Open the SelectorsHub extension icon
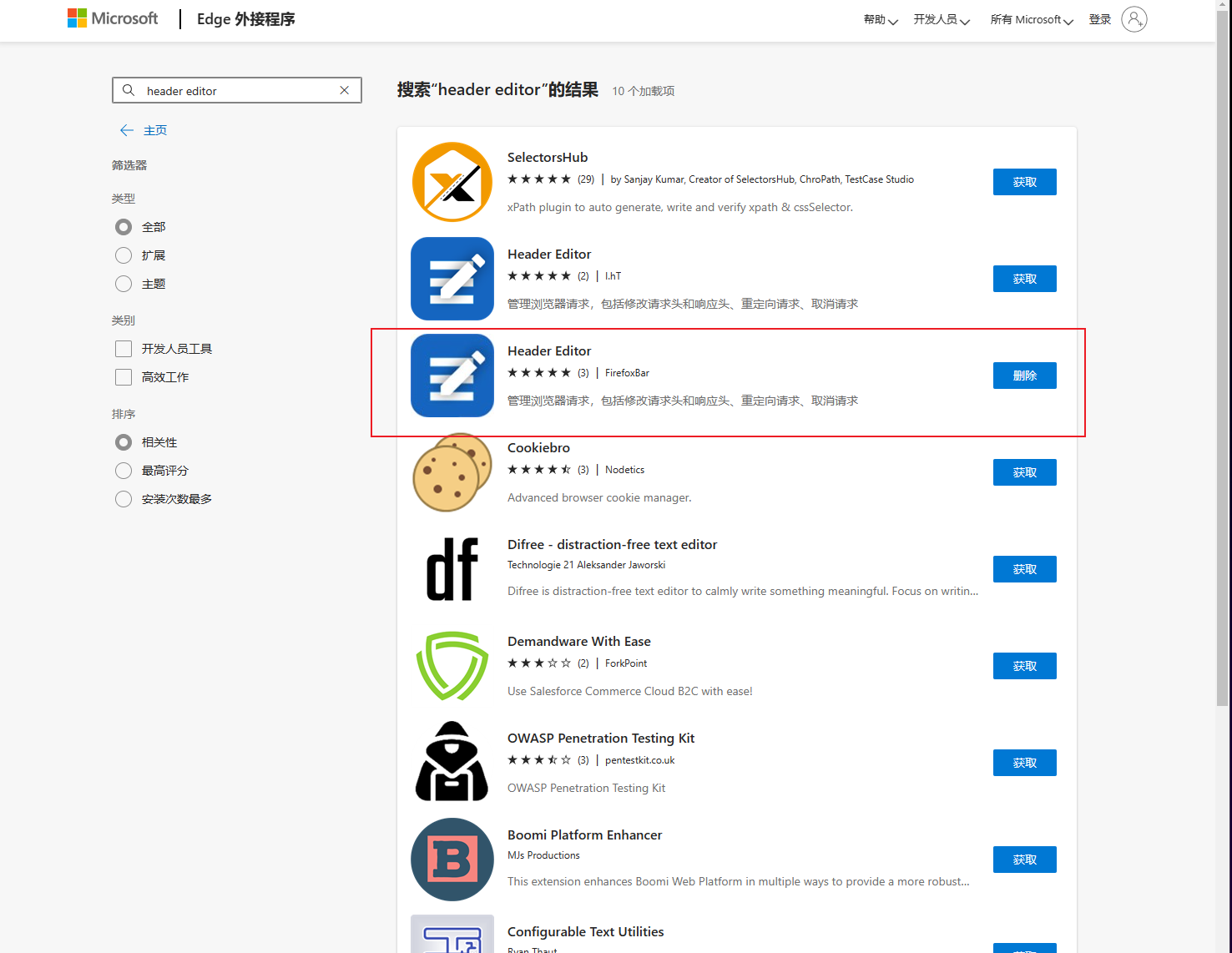Screen dimensions: 1232x953 [x=452, y=182]
